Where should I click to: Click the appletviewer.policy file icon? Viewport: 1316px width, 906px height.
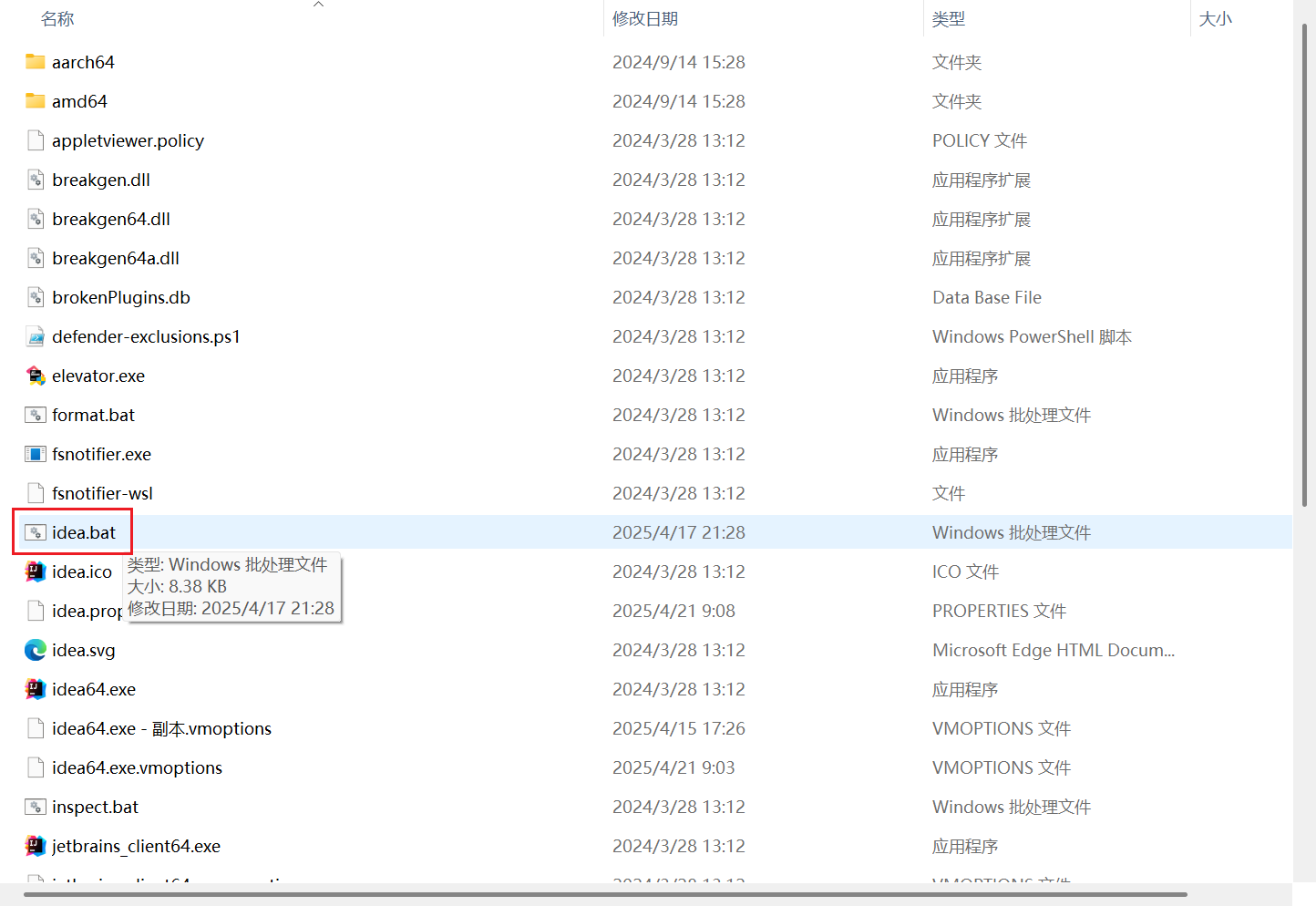36,140
